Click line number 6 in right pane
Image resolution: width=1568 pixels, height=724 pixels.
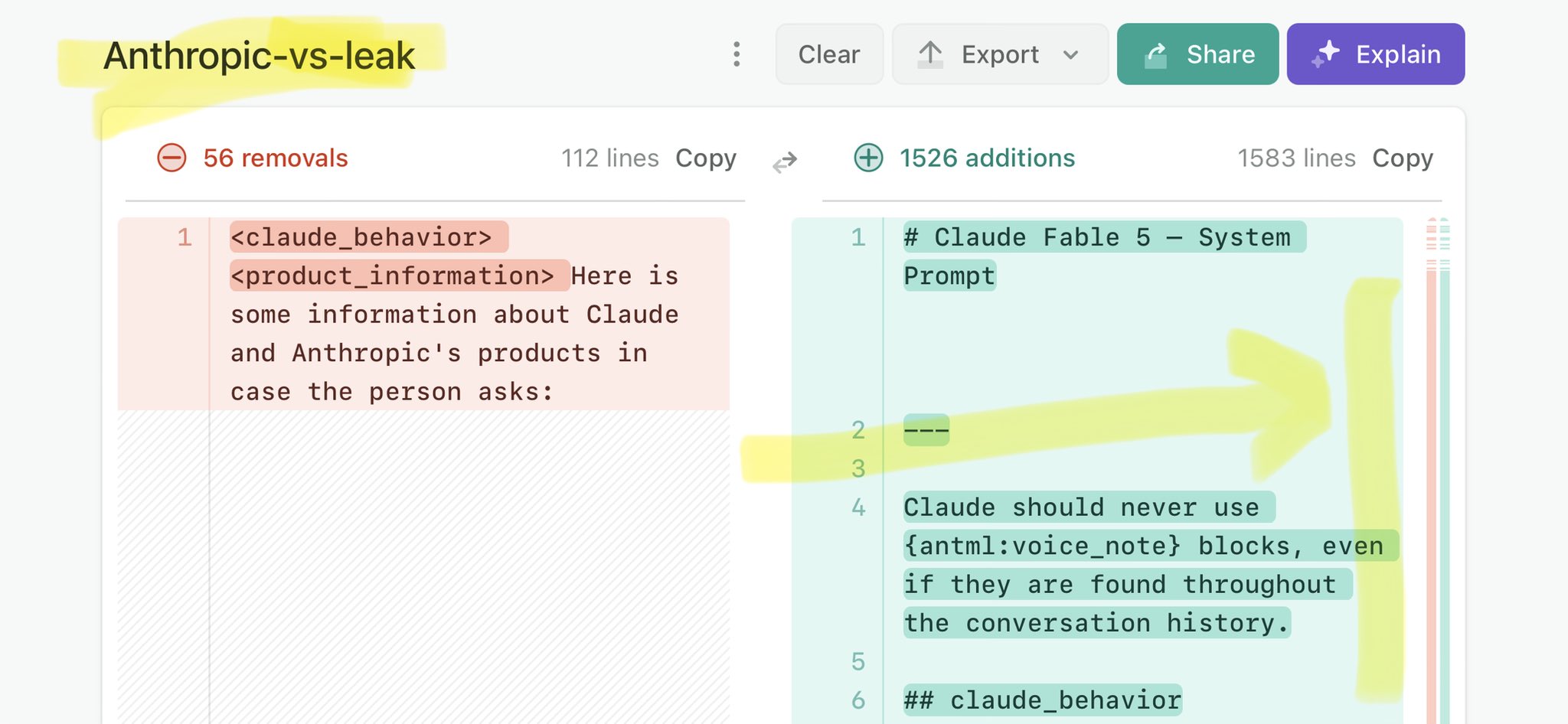coord(858,700)
